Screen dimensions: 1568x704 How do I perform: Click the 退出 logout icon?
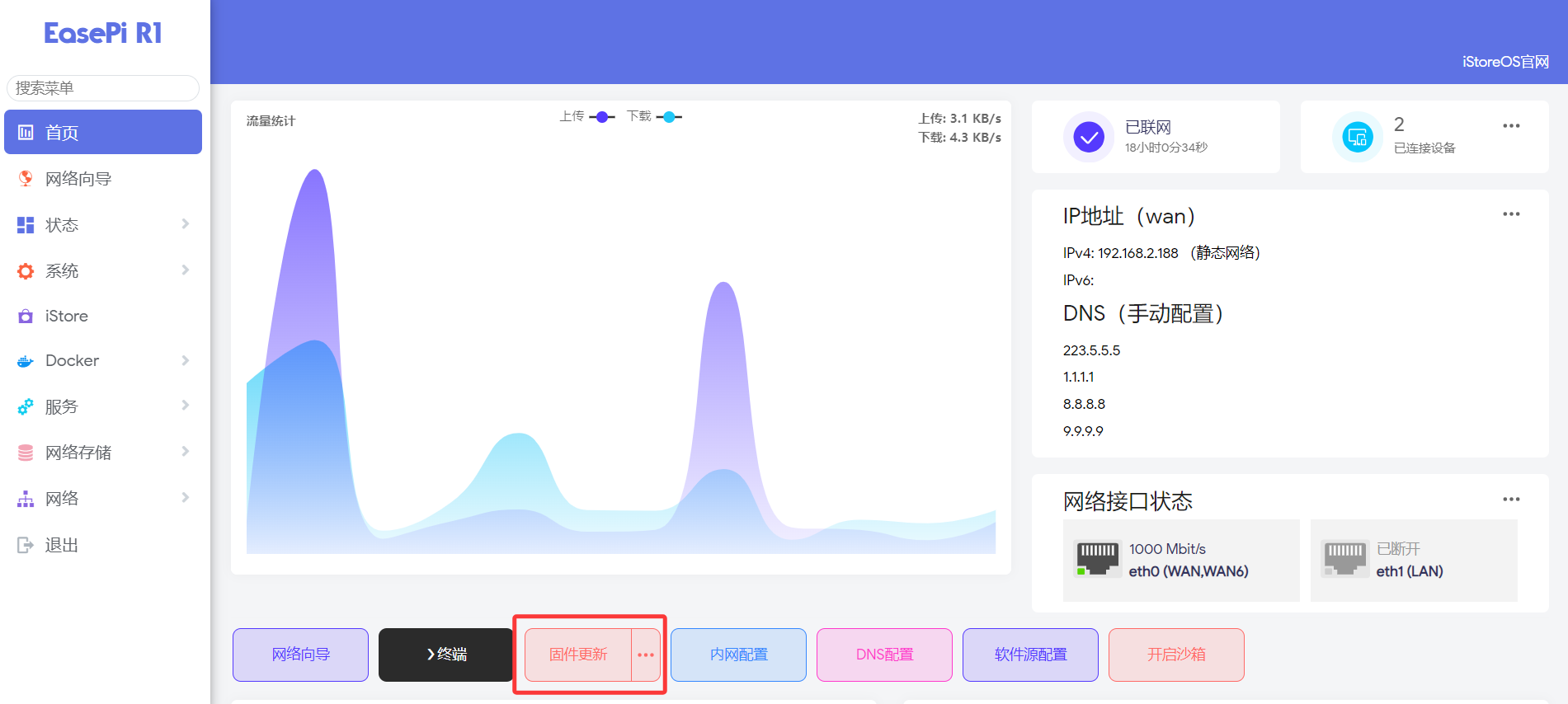click(26, 545)
